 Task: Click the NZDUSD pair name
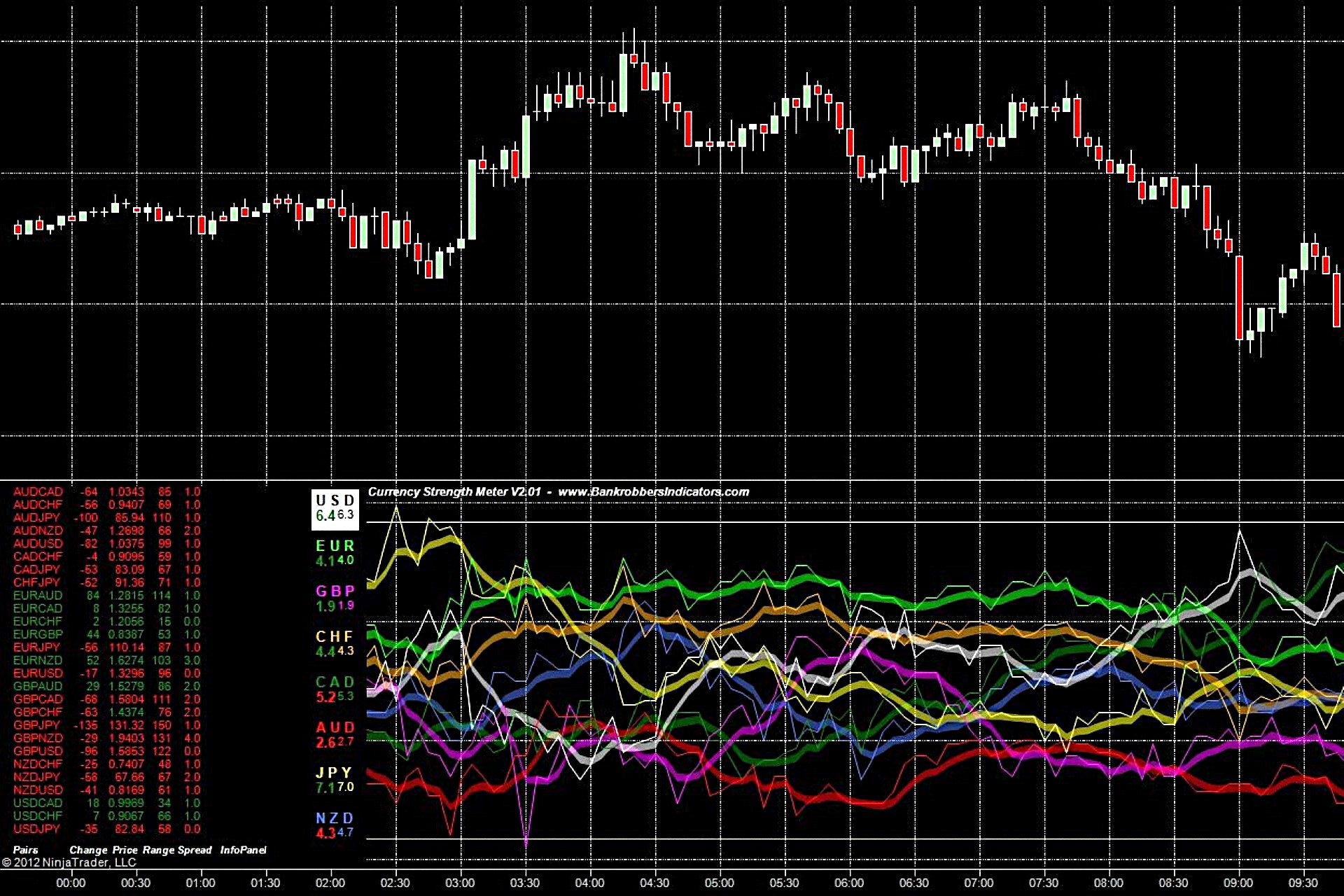(x=38, y=790)
